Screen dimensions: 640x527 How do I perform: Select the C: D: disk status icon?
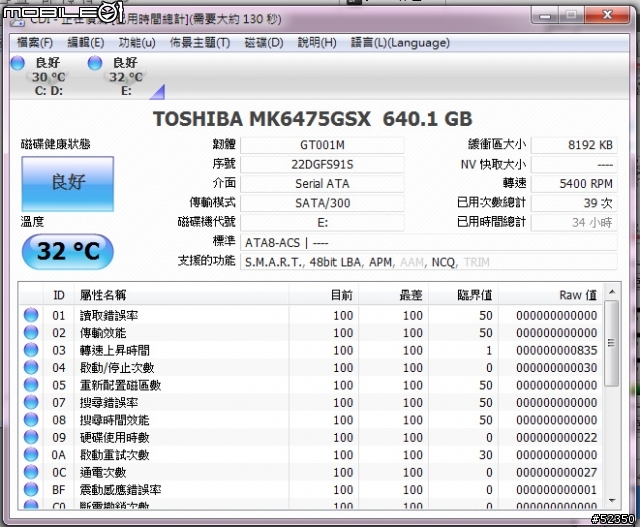40,76
